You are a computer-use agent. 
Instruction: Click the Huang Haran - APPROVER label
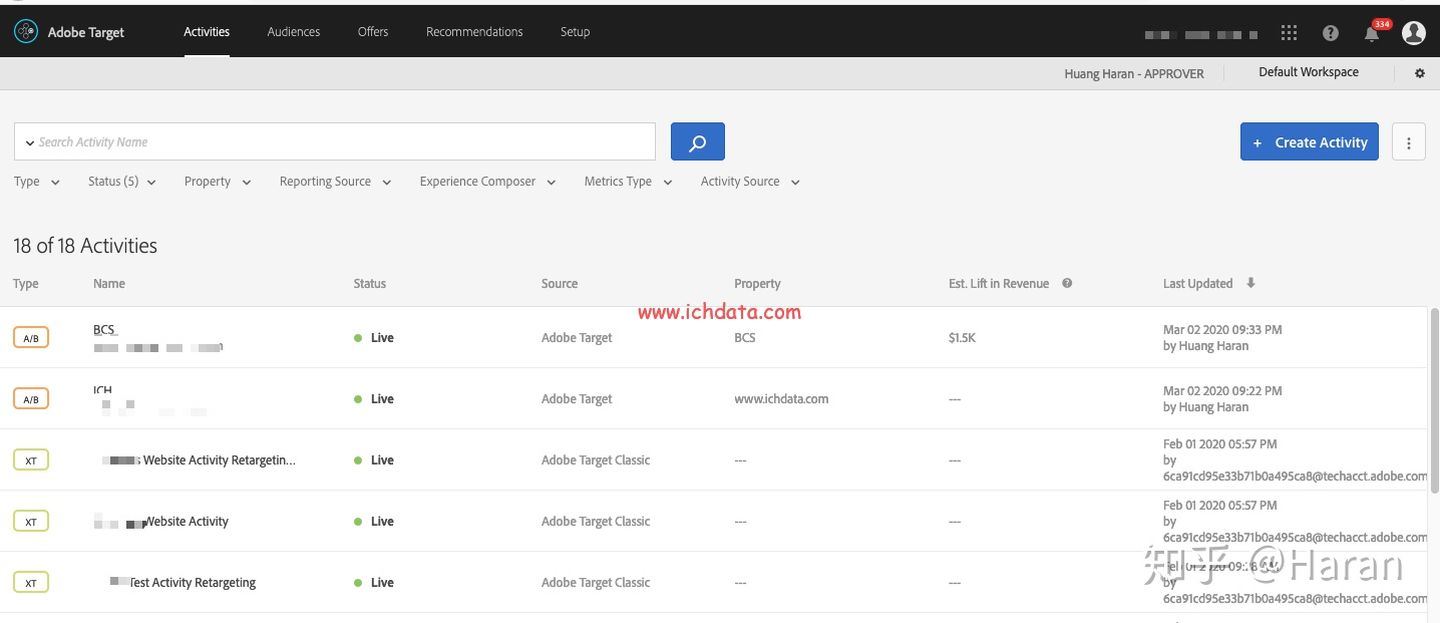[1134, 74]
